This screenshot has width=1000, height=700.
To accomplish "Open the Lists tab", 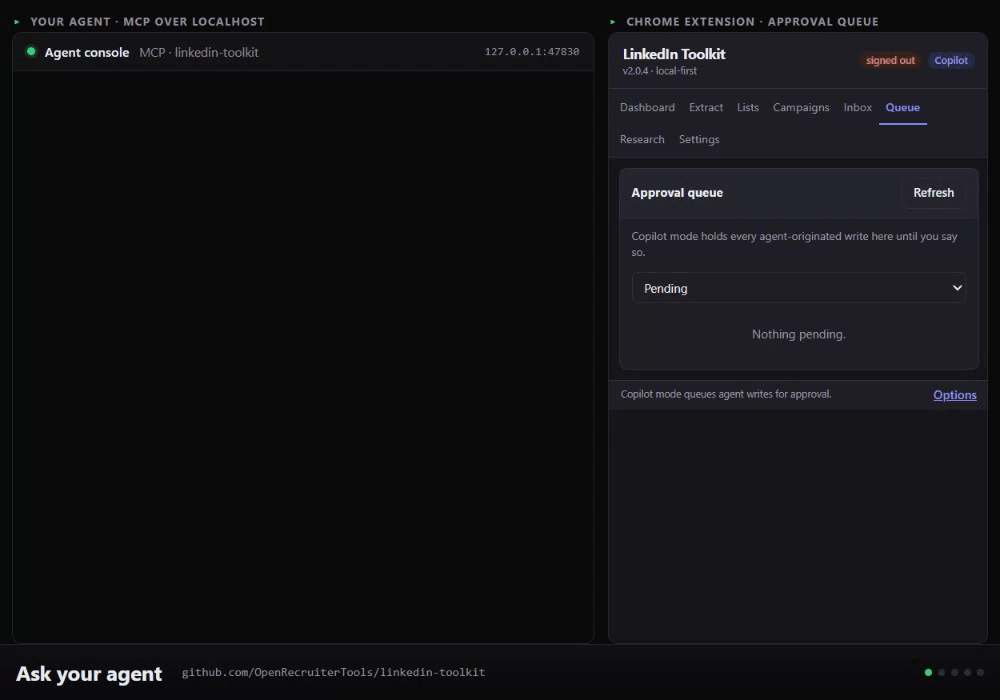I will (747, 107).
